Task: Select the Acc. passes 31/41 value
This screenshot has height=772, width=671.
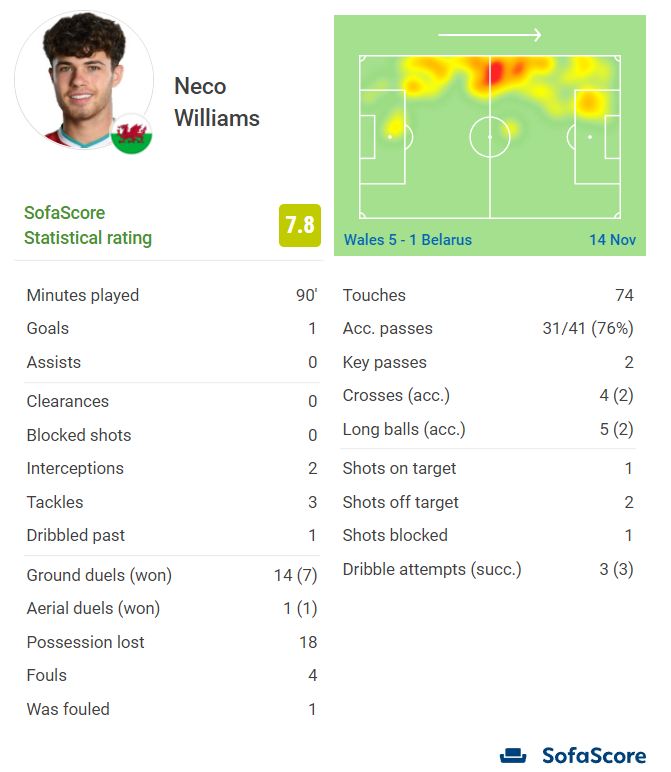Action: 586,328
